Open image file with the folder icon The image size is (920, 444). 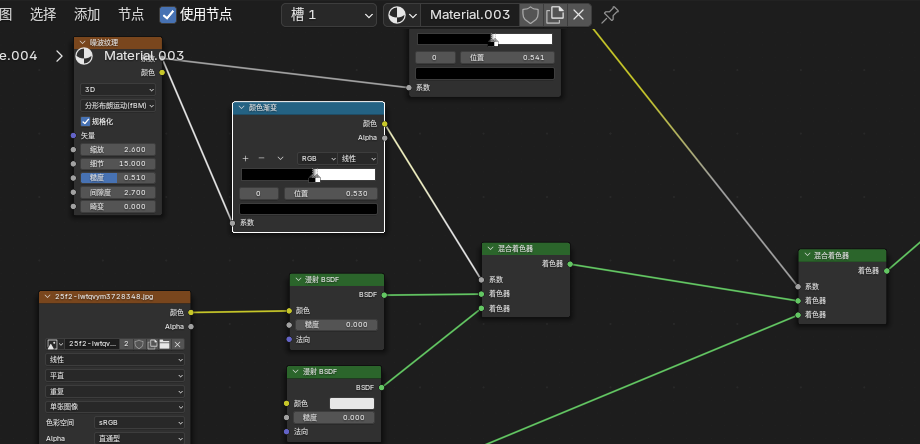coord(164,344)
